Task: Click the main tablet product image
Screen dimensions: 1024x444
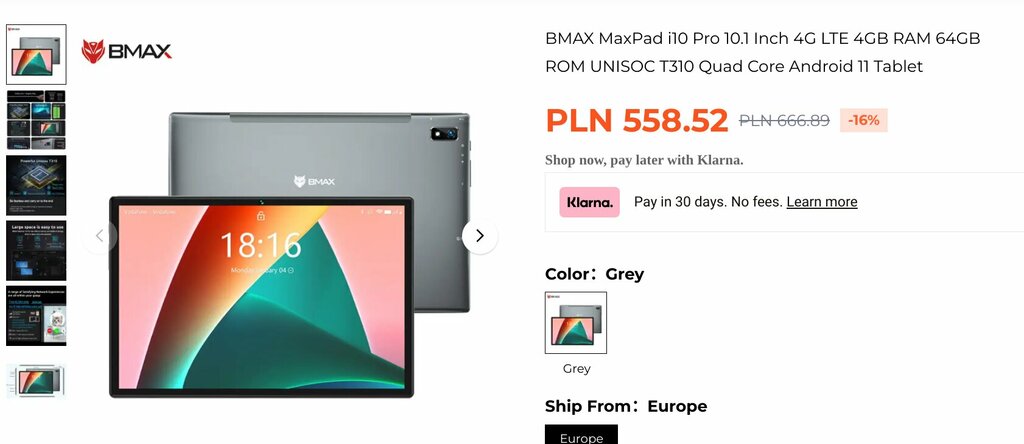Action: pyautogui.click(x=289, y=255)
